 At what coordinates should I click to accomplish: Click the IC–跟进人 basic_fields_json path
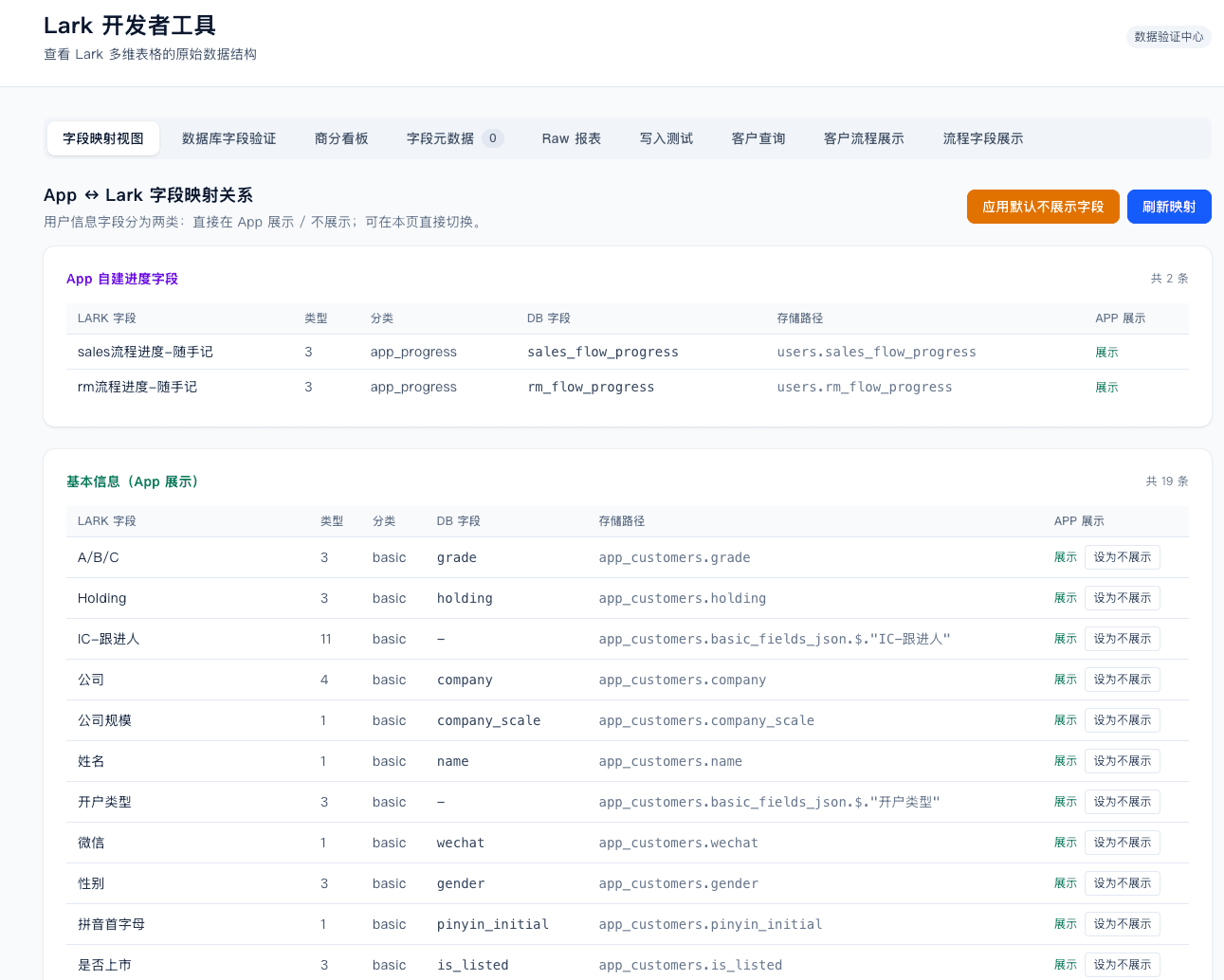pyautogui.click(x=775, y=639)
